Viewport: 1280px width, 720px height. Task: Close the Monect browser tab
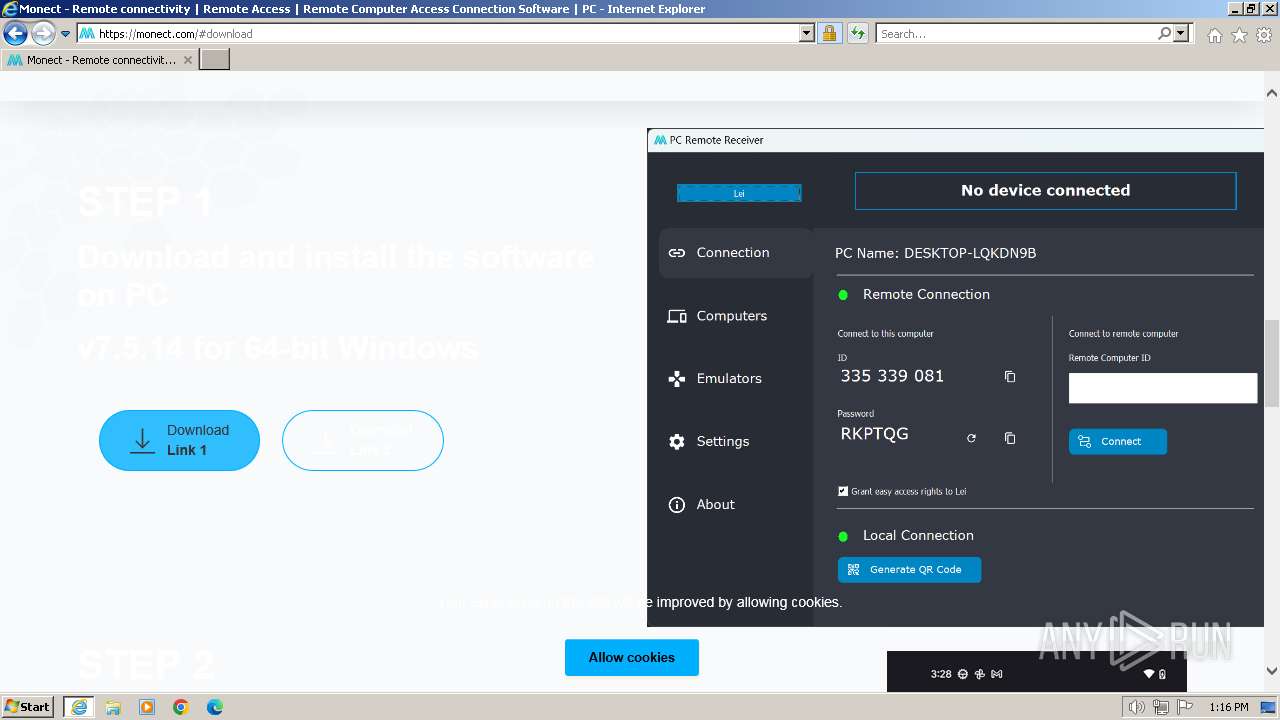188,60
